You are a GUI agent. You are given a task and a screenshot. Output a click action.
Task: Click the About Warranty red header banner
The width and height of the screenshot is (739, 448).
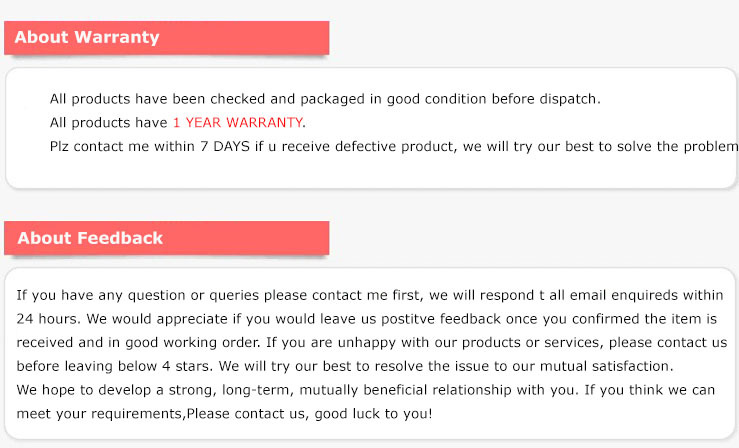166,38
